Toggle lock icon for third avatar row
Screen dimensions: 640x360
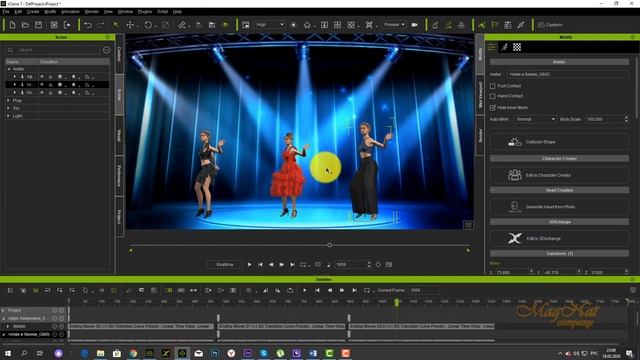click(51, 93)
